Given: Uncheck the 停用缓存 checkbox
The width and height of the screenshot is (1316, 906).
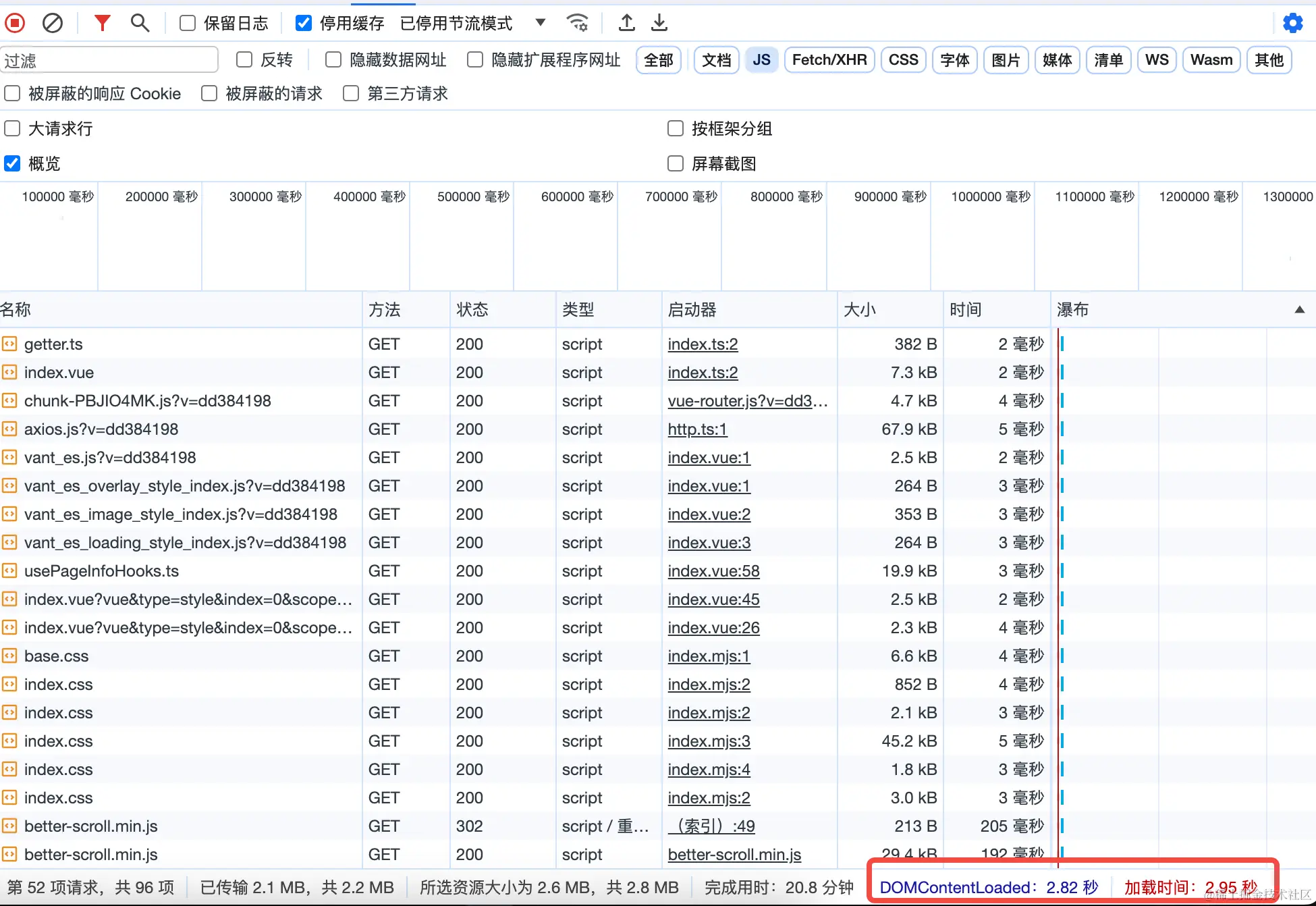Looking at the screenshot, I should (304, 24).
